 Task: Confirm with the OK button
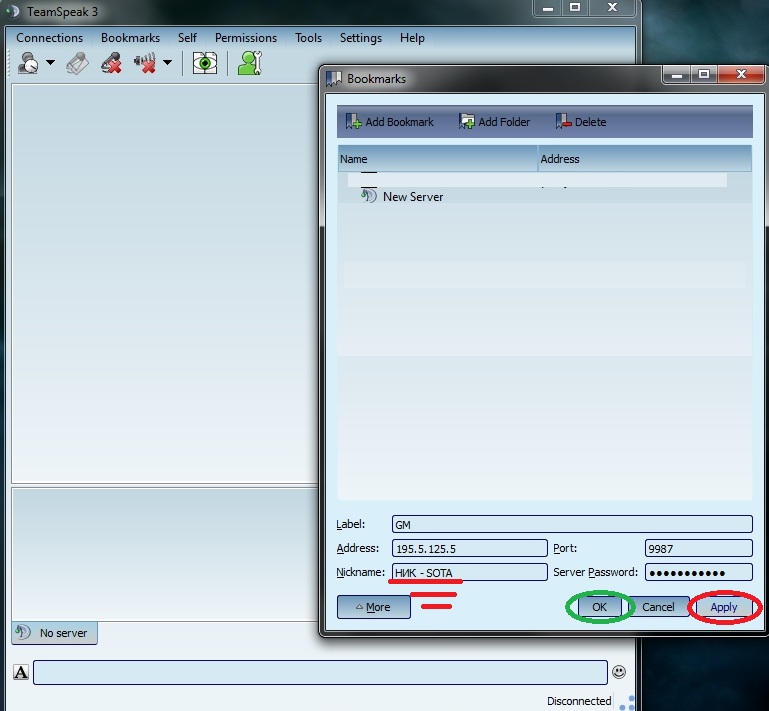(599, 607)
